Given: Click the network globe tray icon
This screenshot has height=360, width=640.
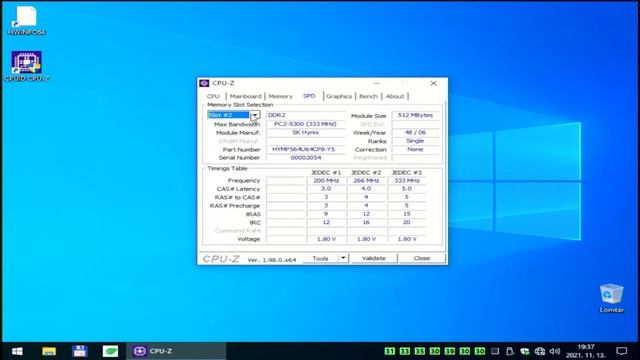Looking at the screenshot, I should 540,351.
